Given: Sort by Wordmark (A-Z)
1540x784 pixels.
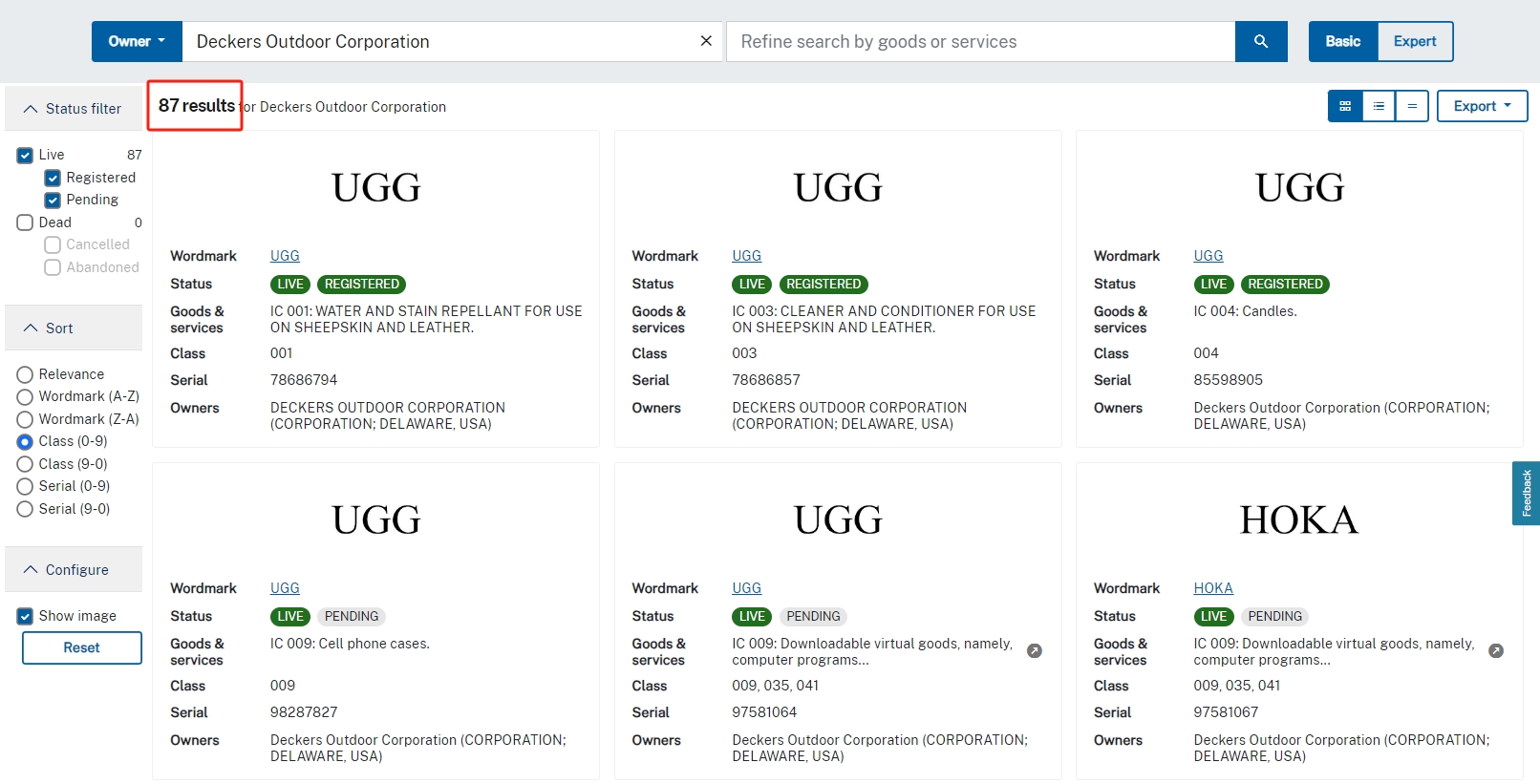Looking at the screenshot, I should 25,396.
